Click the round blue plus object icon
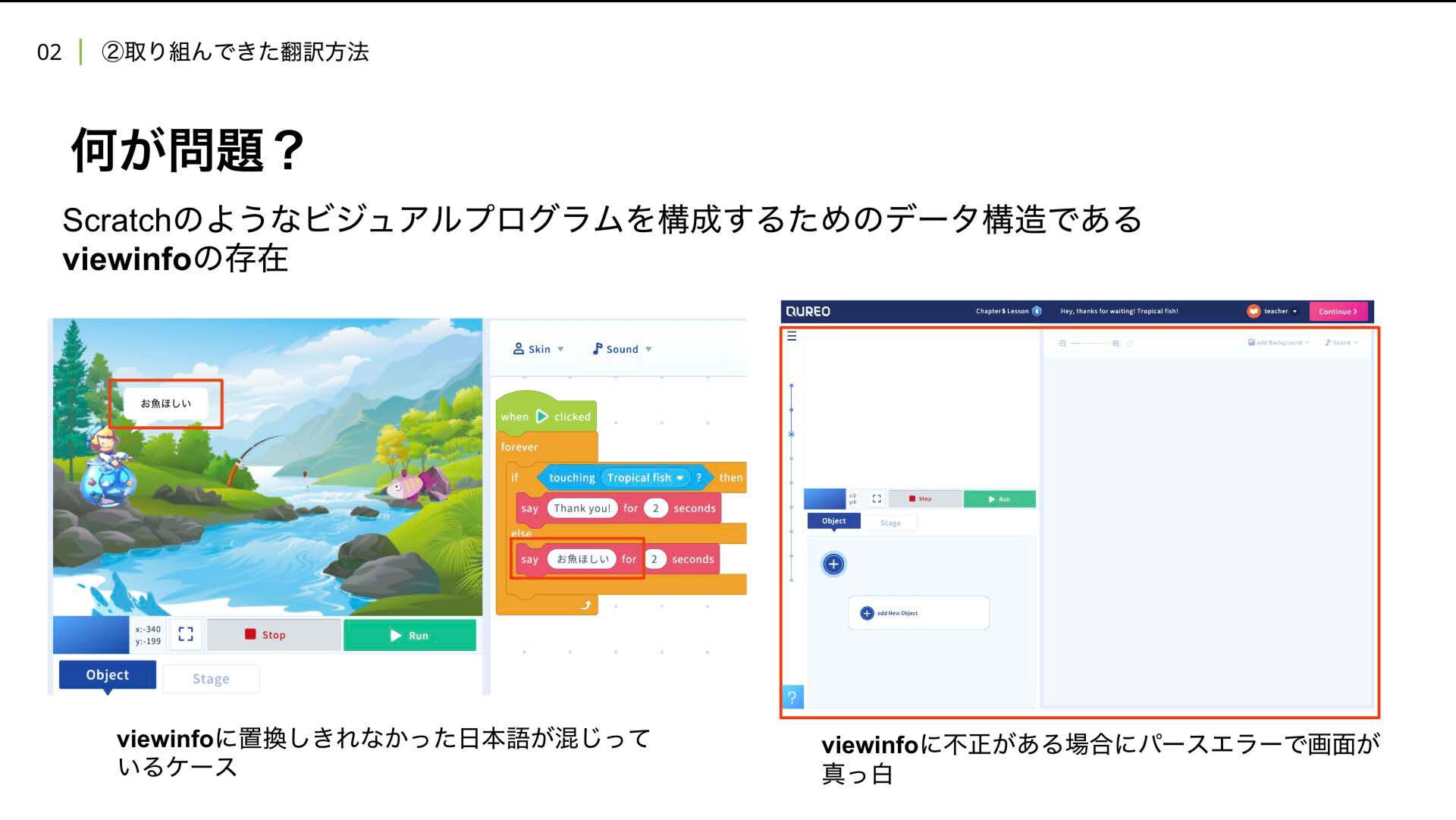This screenshot has width=1456, height=820. point(833,564)
